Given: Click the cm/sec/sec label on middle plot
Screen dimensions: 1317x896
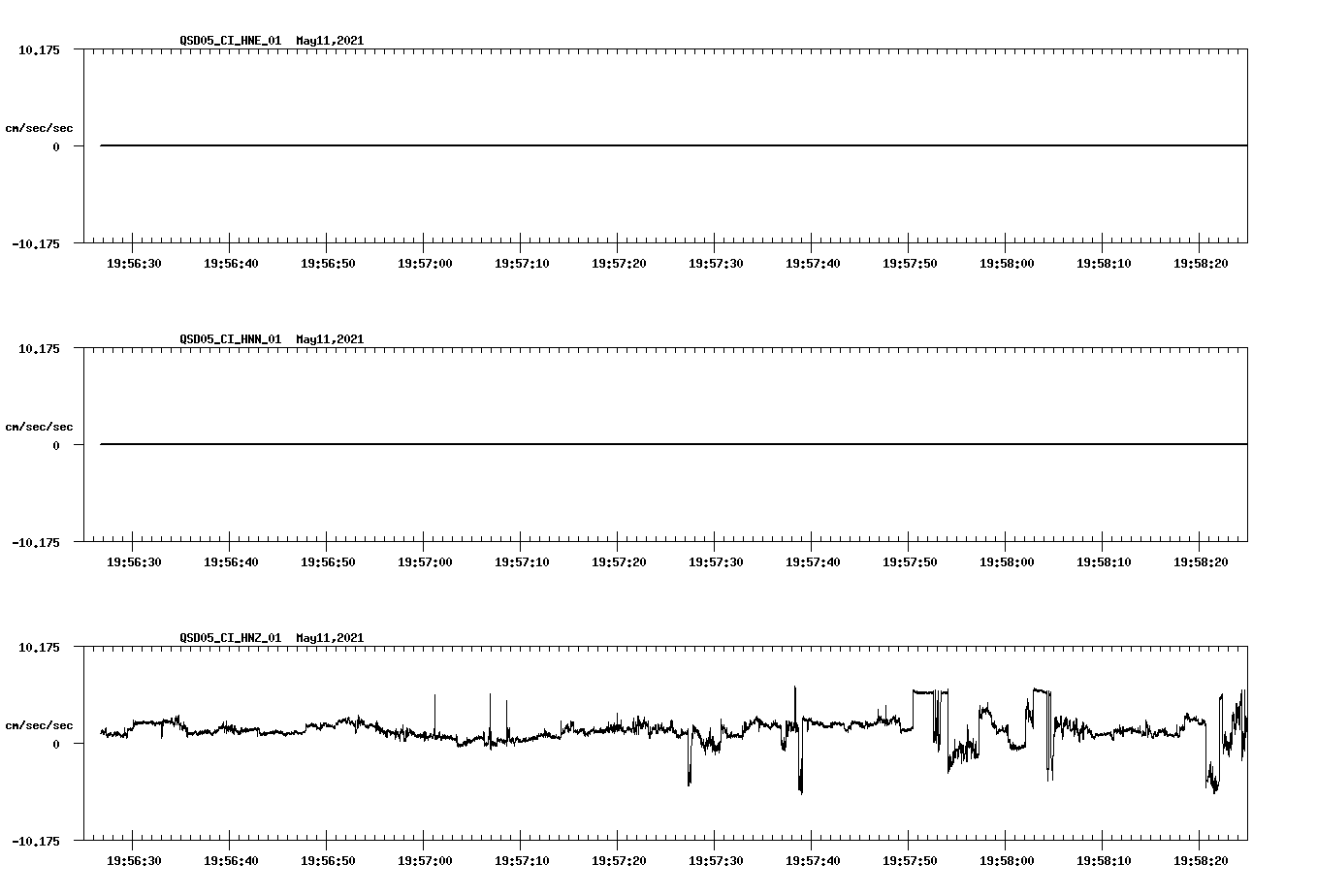Looking at the screenshot, I should pos(40,426).
